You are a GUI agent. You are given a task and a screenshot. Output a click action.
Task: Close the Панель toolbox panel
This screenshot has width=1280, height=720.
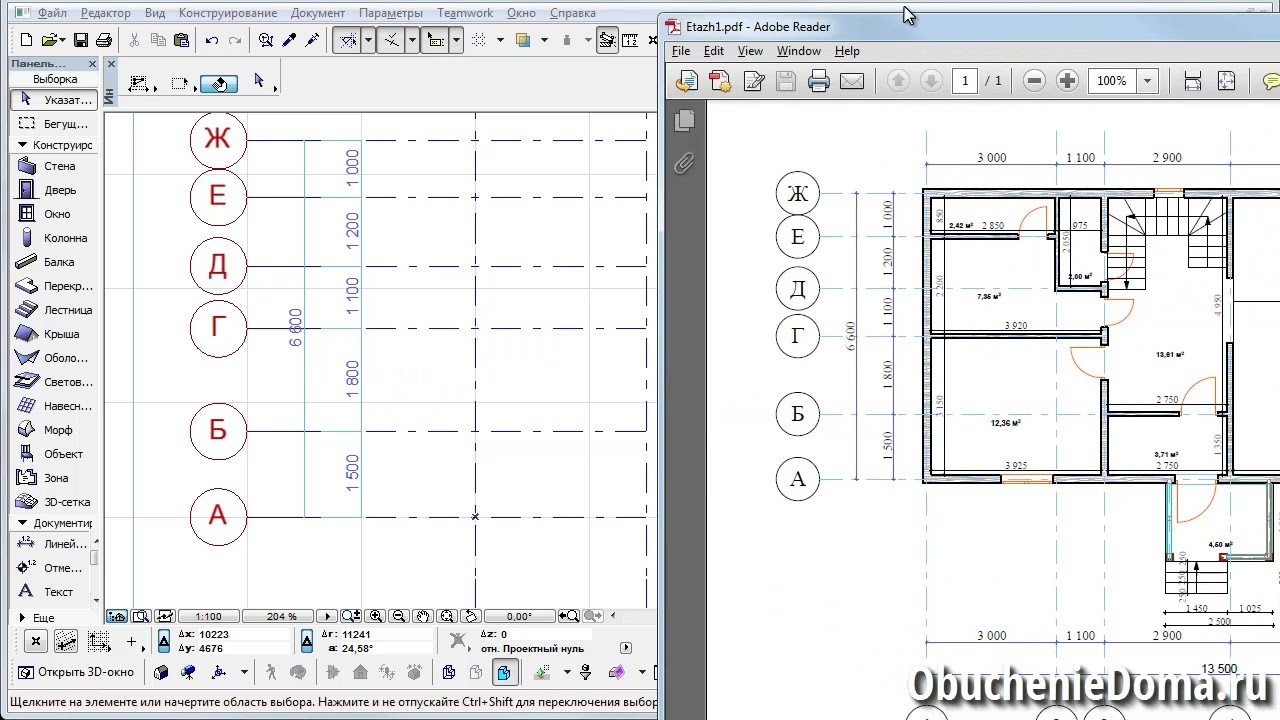[x=92, y=64]
